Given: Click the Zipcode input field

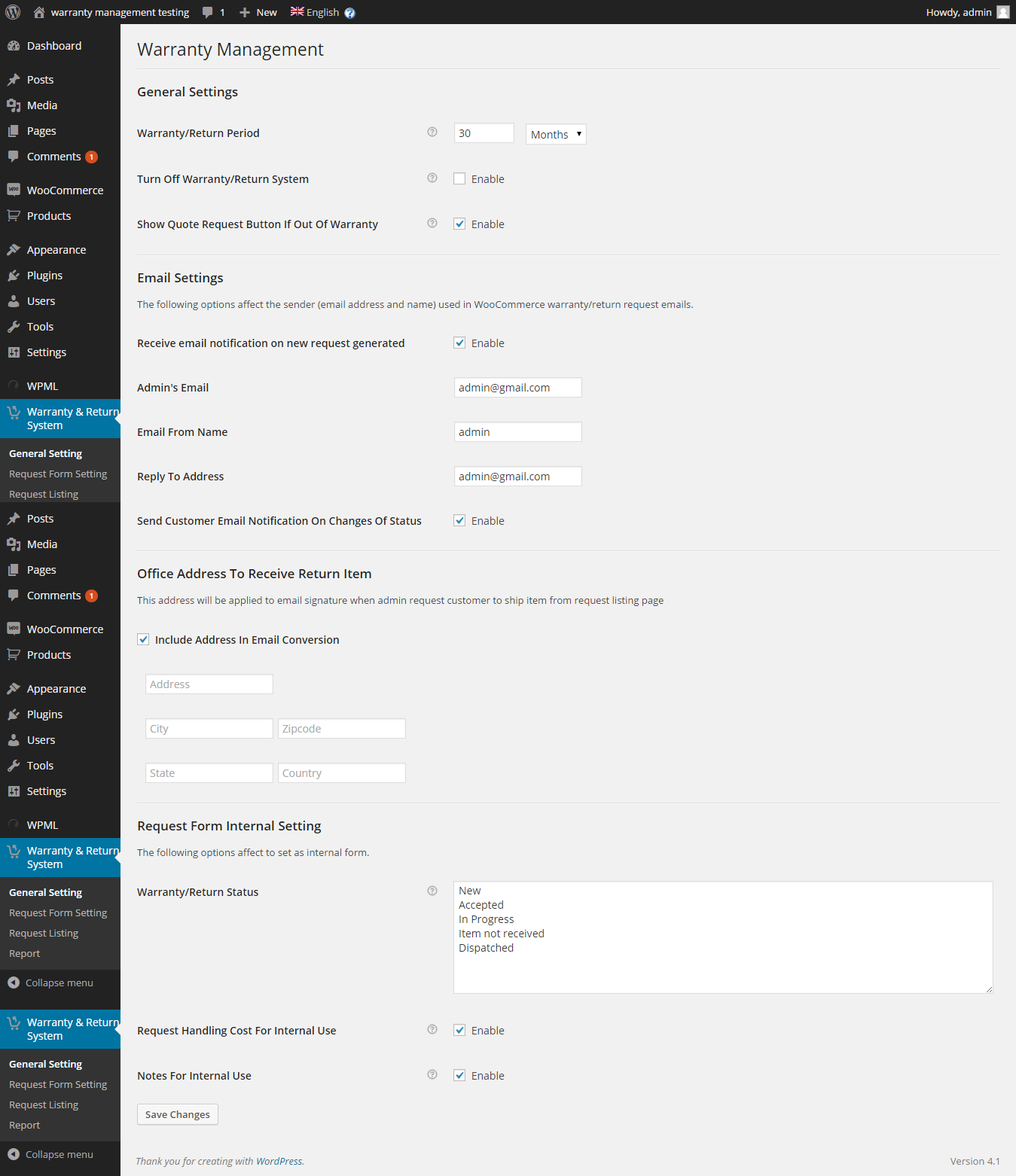Looking at the screenshot, I should (342, 728).
